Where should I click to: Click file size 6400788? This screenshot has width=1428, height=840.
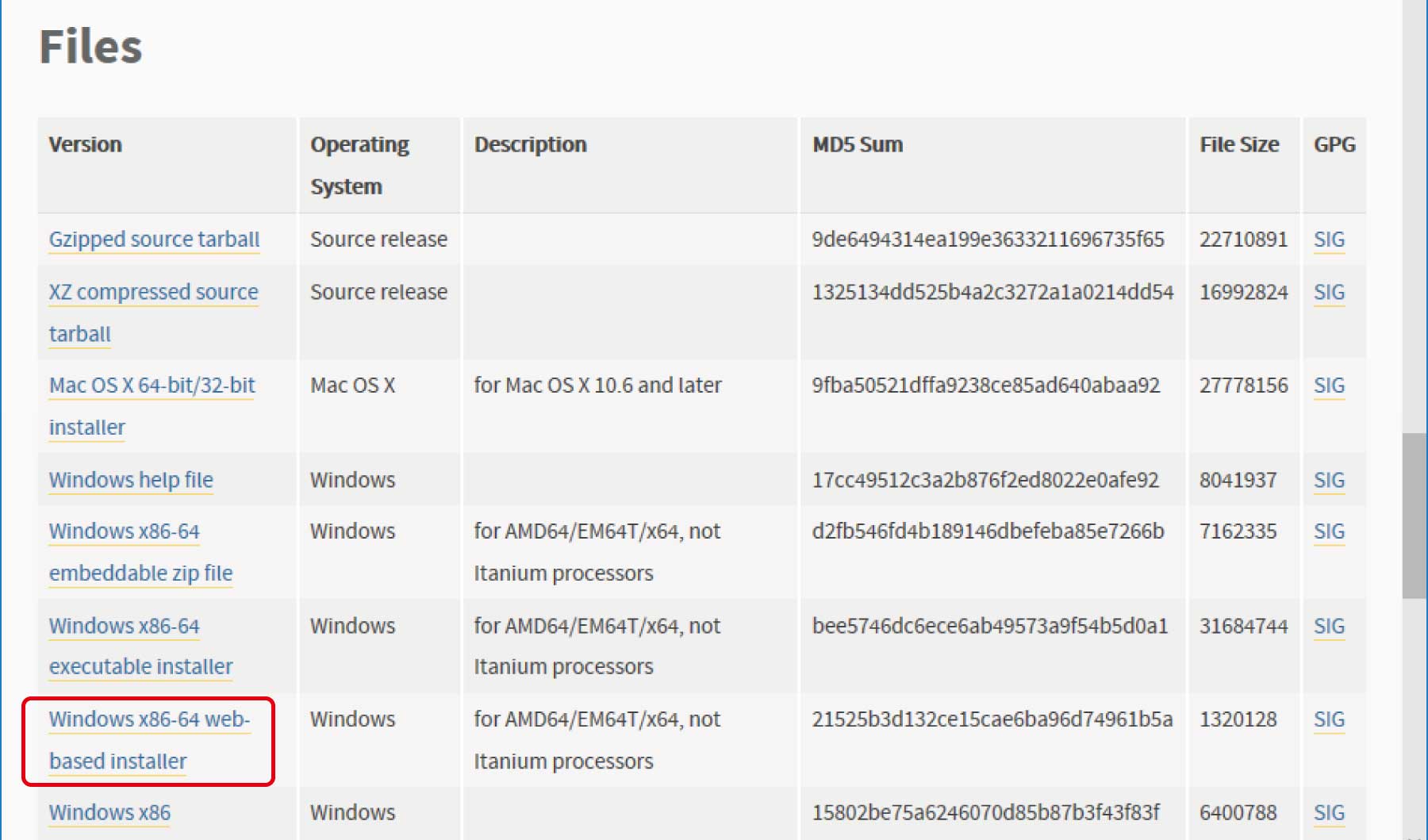1238,813
